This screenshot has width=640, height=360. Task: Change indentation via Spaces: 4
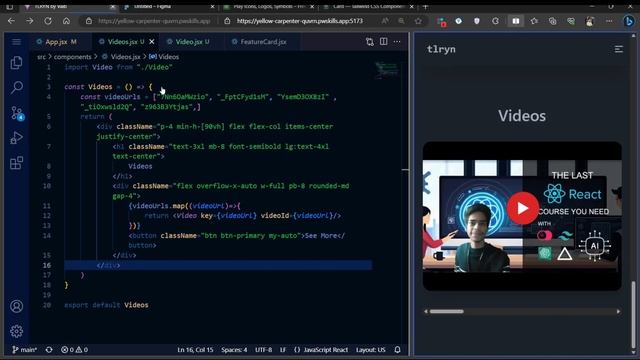coord(234,350)
